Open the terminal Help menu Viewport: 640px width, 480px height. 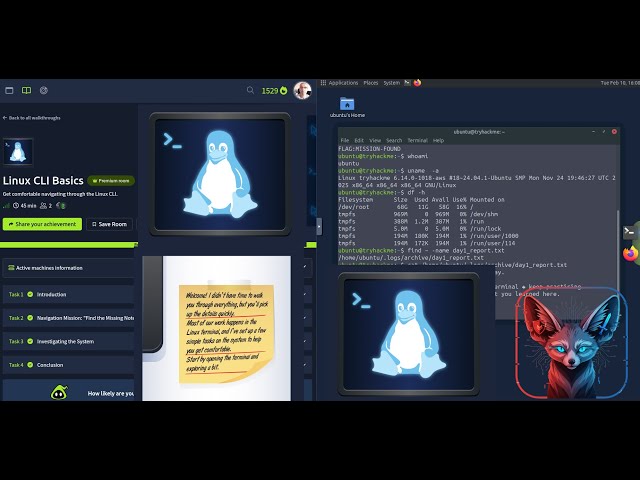click(x=438, y=140)
